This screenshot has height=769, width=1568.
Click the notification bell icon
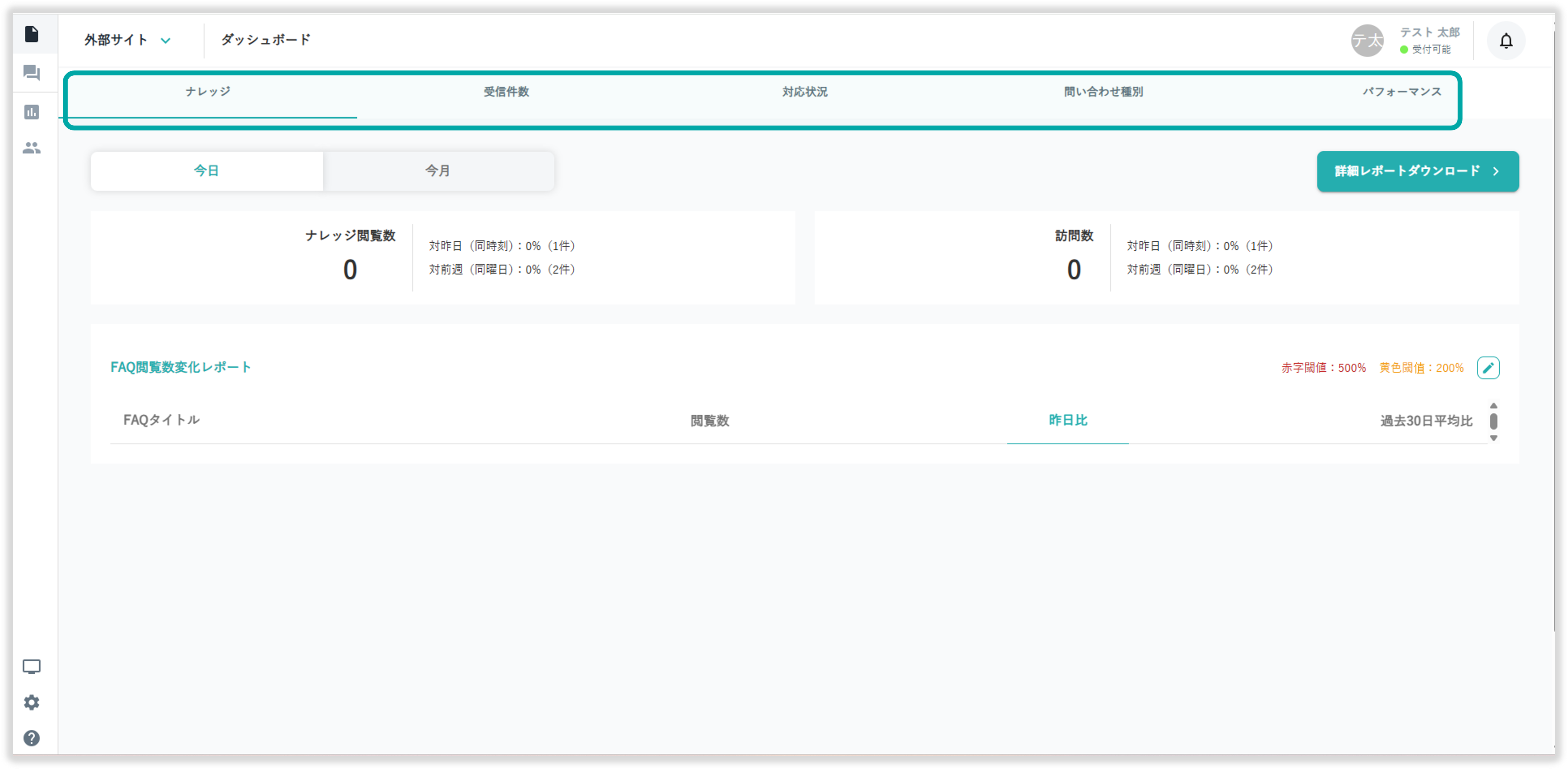coord(1506,41)
